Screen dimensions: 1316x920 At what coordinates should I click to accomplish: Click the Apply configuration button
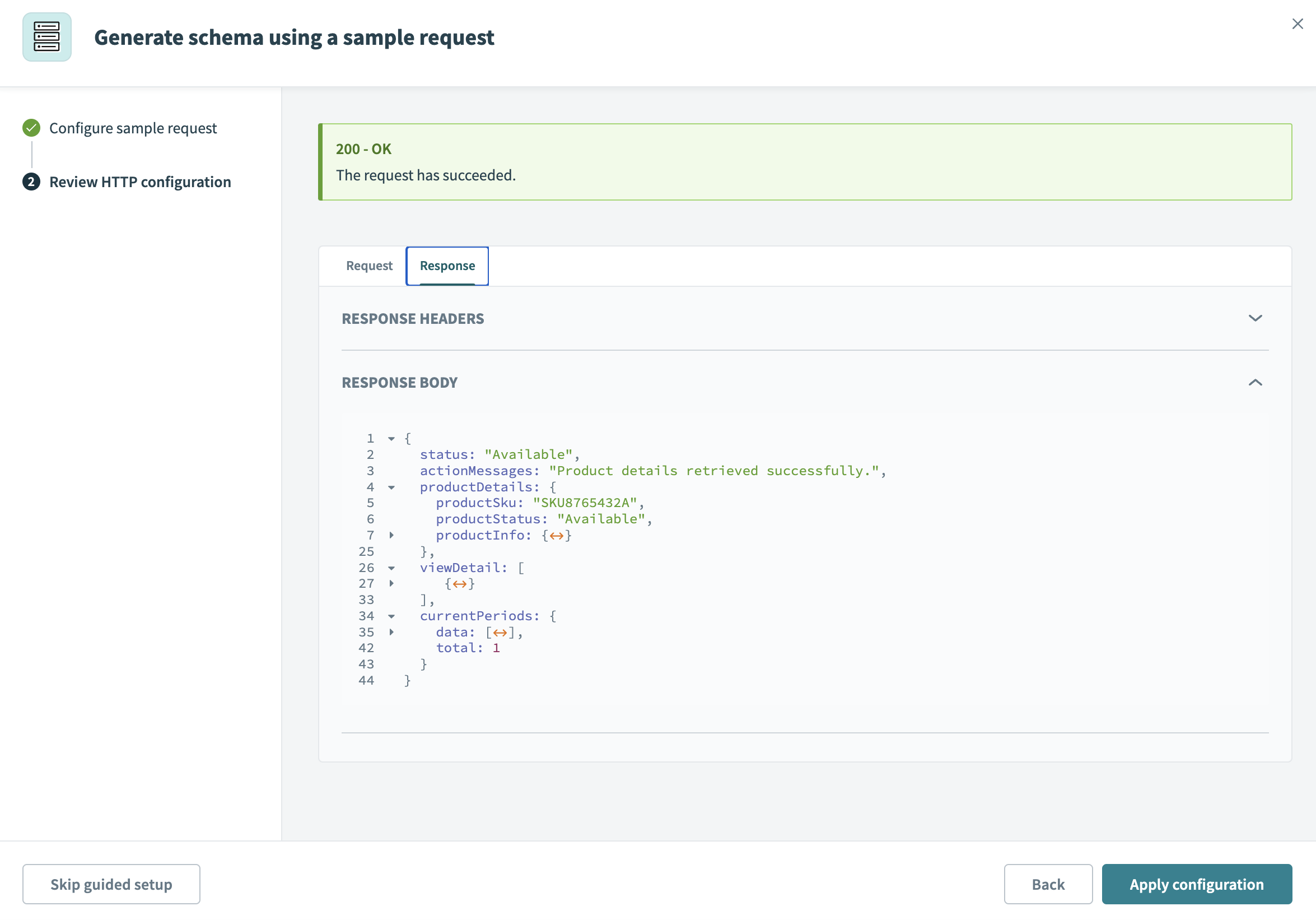pos(1196,884)
